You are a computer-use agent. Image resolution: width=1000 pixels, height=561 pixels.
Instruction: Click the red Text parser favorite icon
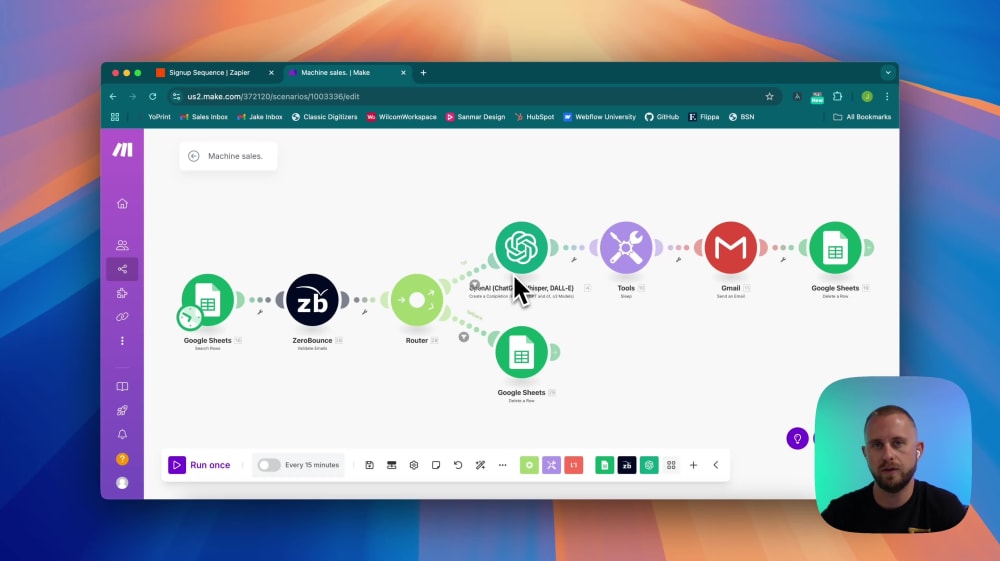pos(574,465)
